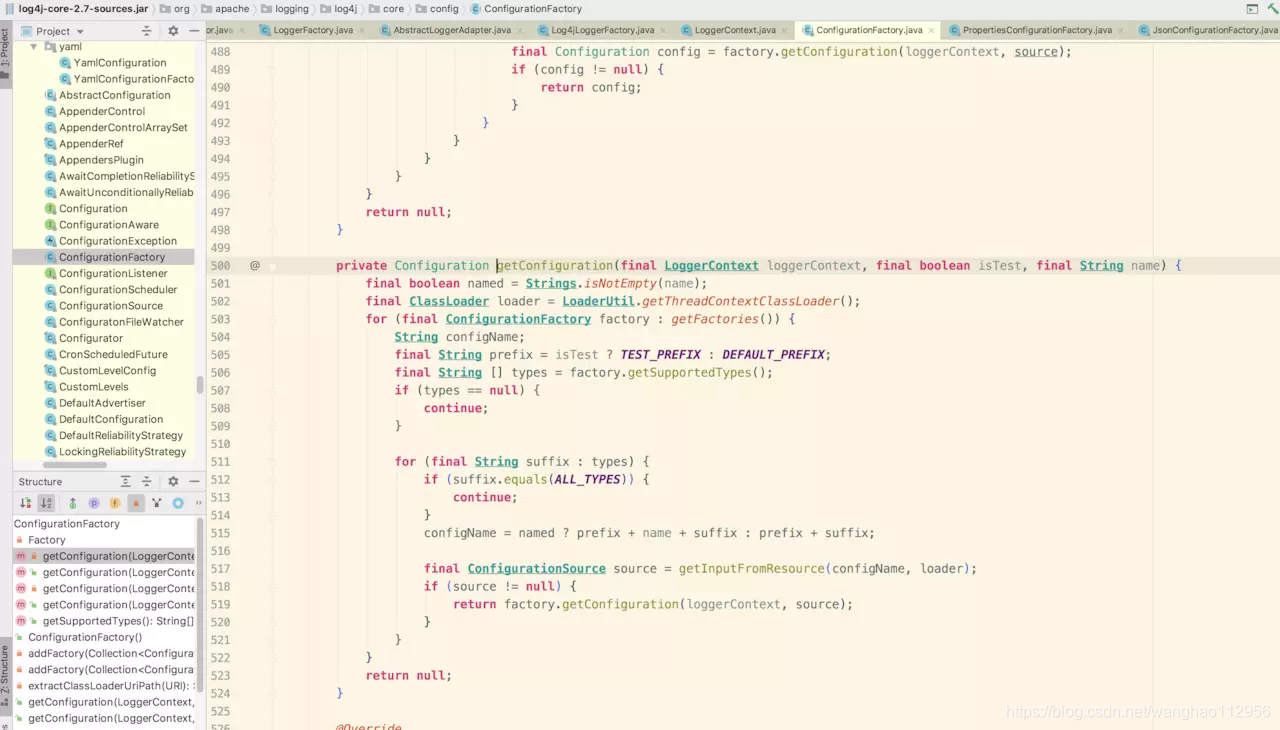Toggle sort by visibility in Structure
The width and height of the screenshot is (1280, 730).
(x=26, y=503)
